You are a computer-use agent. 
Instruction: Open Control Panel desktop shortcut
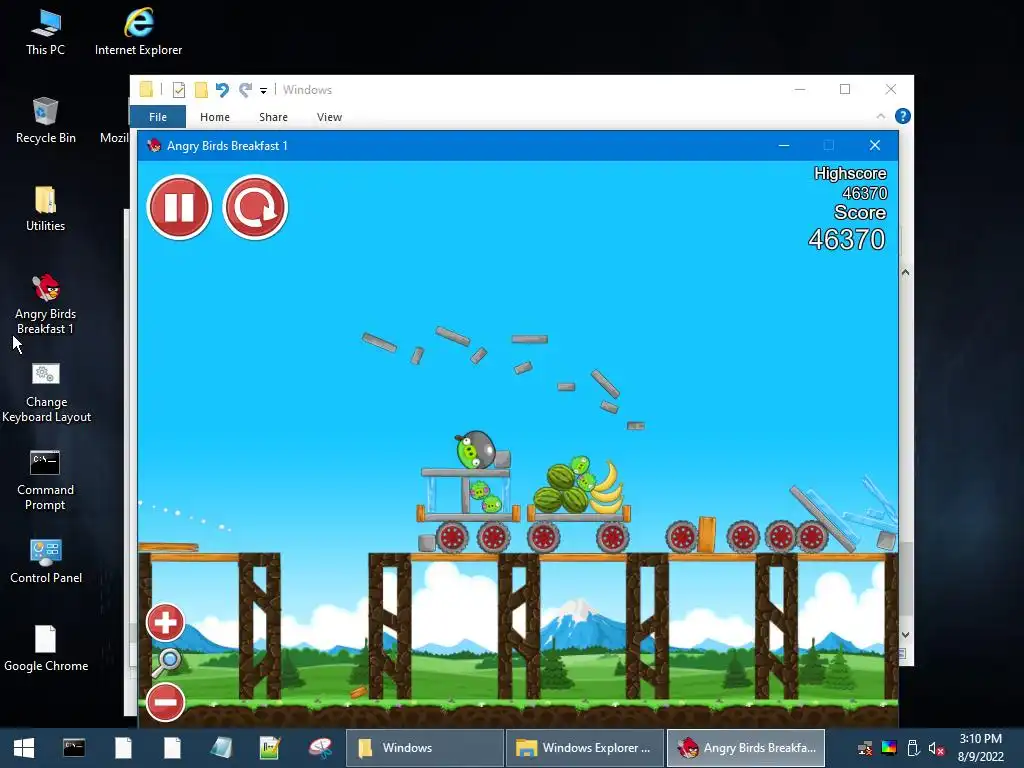[46, 561]
